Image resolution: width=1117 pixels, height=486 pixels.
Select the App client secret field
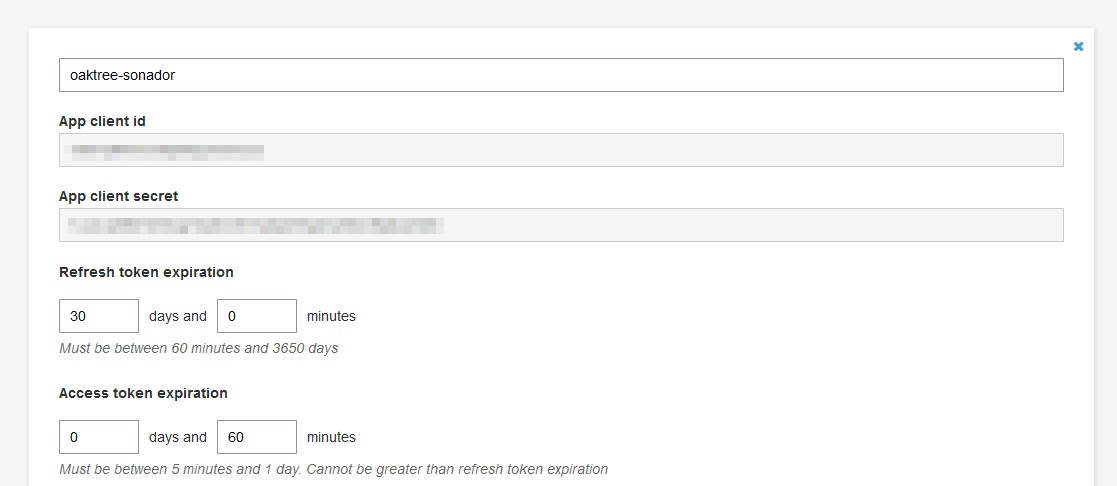pyautogui.click(x=561, y=224)
